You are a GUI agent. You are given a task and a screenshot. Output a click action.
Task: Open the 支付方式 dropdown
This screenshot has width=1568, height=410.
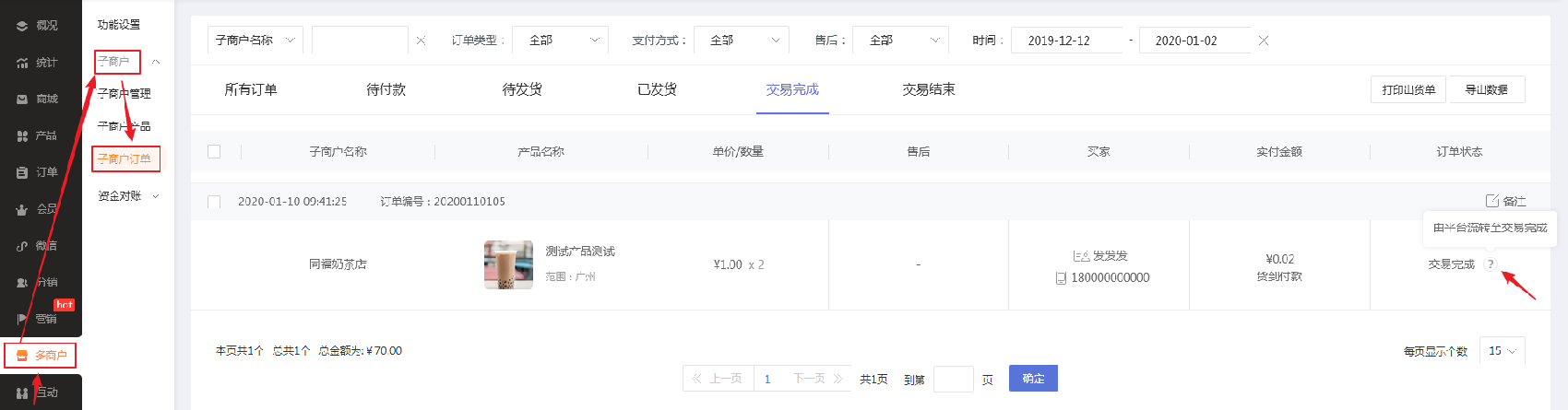click(742, 41)
